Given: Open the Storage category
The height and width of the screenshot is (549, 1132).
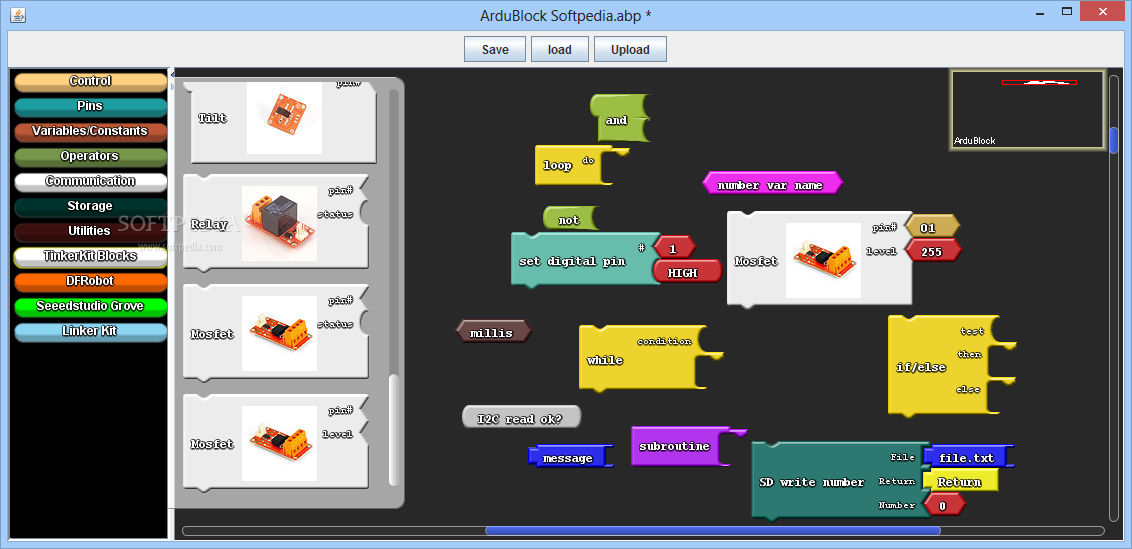Looking at the screenshot, I should tap(90, 207).
